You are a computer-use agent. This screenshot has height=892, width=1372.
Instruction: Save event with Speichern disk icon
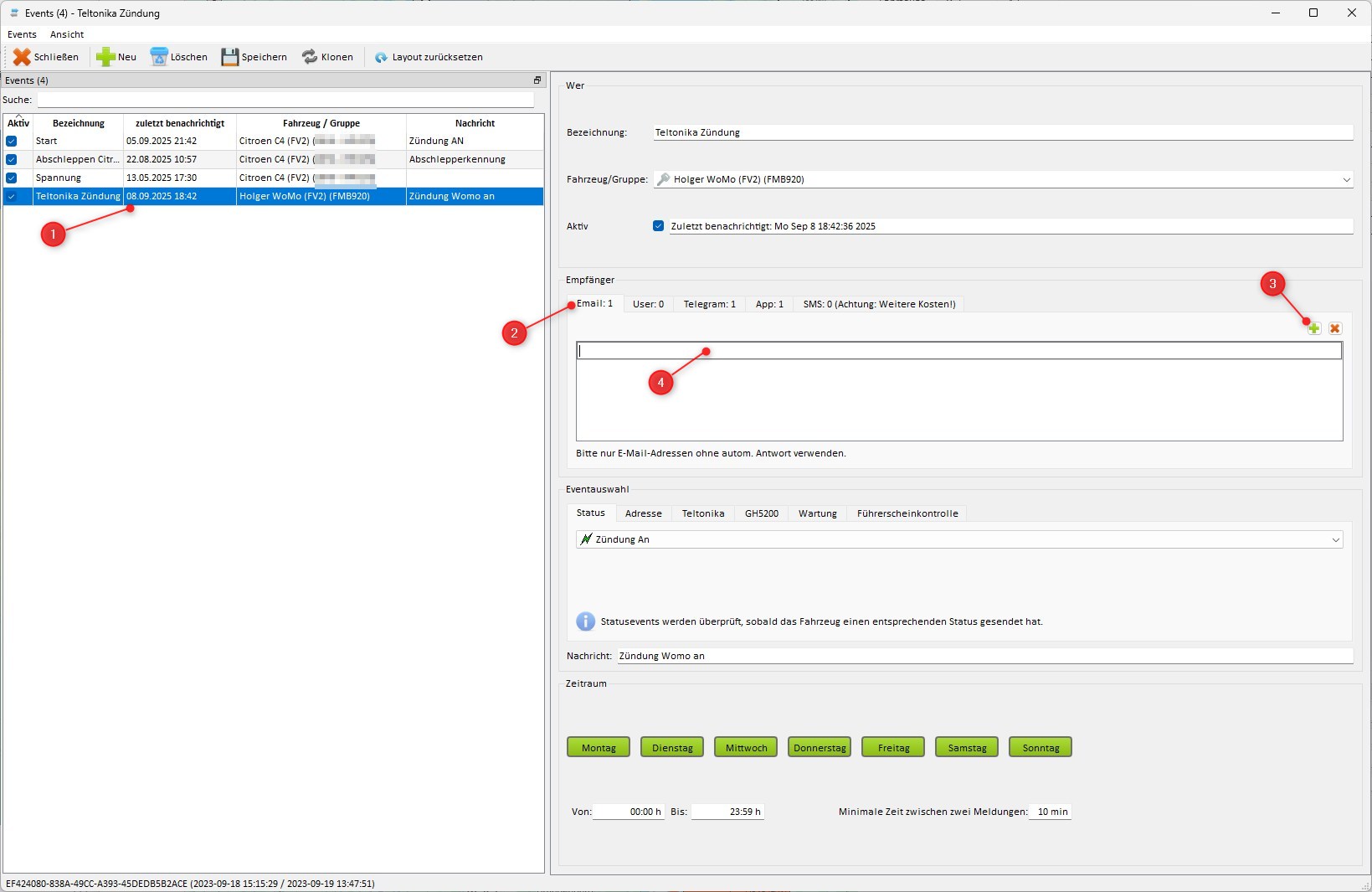click(x=230, y=57)
